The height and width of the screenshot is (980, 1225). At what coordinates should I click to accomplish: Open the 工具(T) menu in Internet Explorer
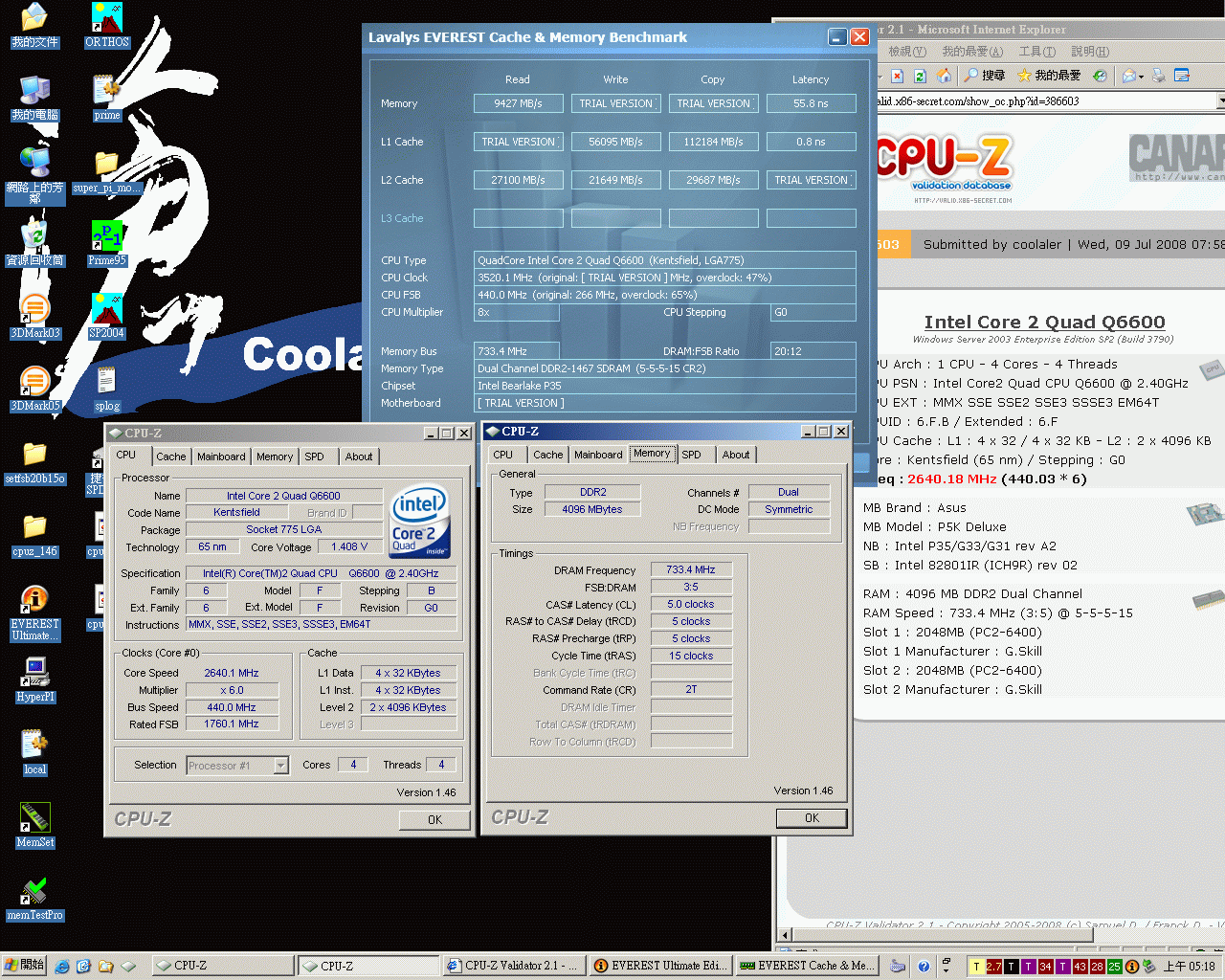[x=1037, y=52]
